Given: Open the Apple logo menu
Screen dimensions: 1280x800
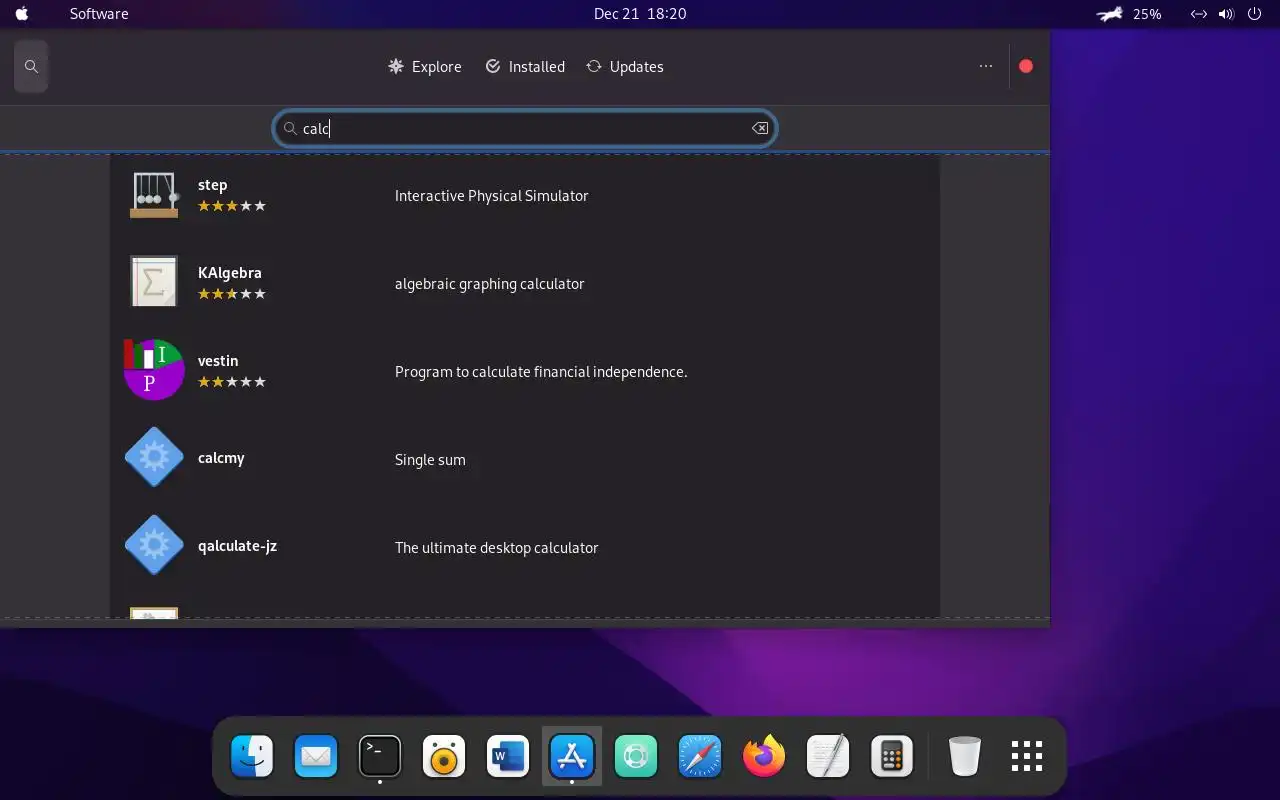Looking at the screenshot, I should point(22,14).
